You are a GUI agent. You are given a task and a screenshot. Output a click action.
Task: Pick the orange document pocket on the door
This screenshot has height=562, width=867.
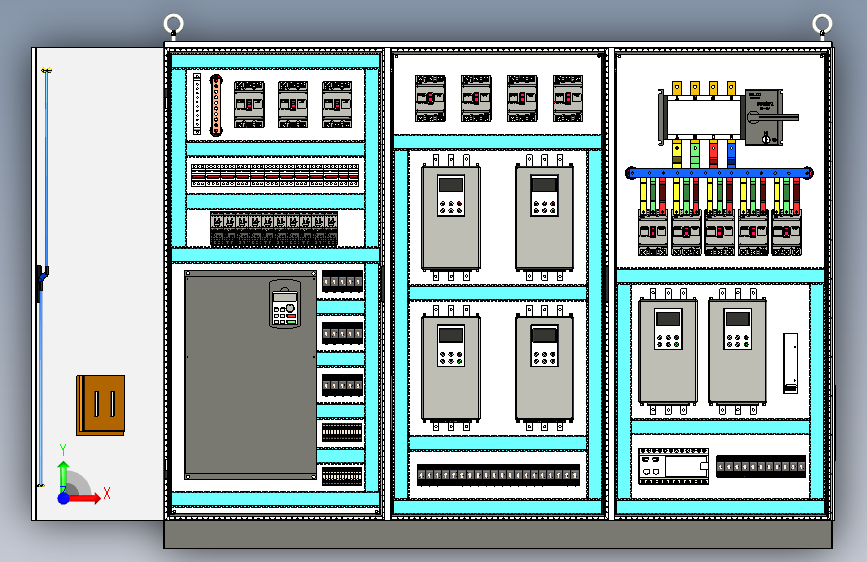tap(101, 405)
